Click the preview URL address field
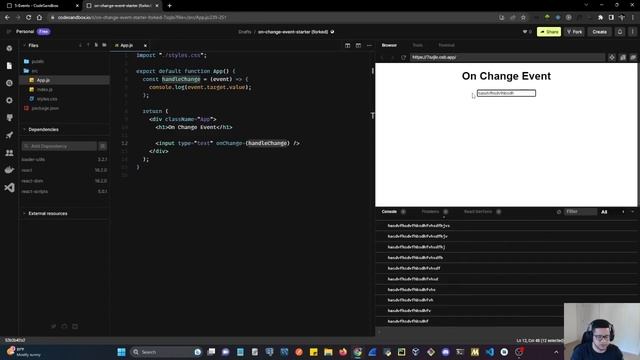The image size is (640, 360). (x=507, y=58)
